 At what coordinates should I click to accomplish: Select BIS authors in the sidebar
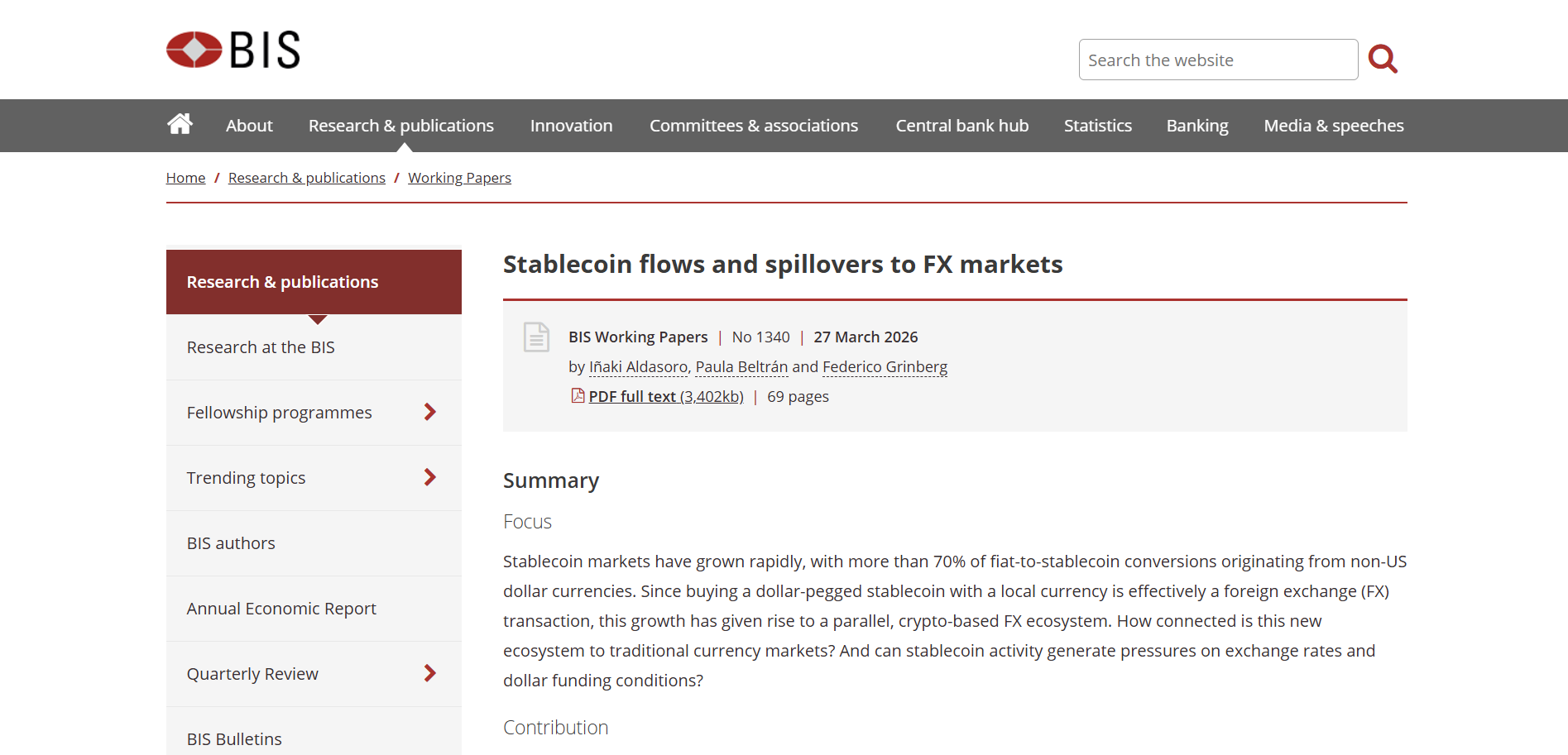tap(231, 542)
